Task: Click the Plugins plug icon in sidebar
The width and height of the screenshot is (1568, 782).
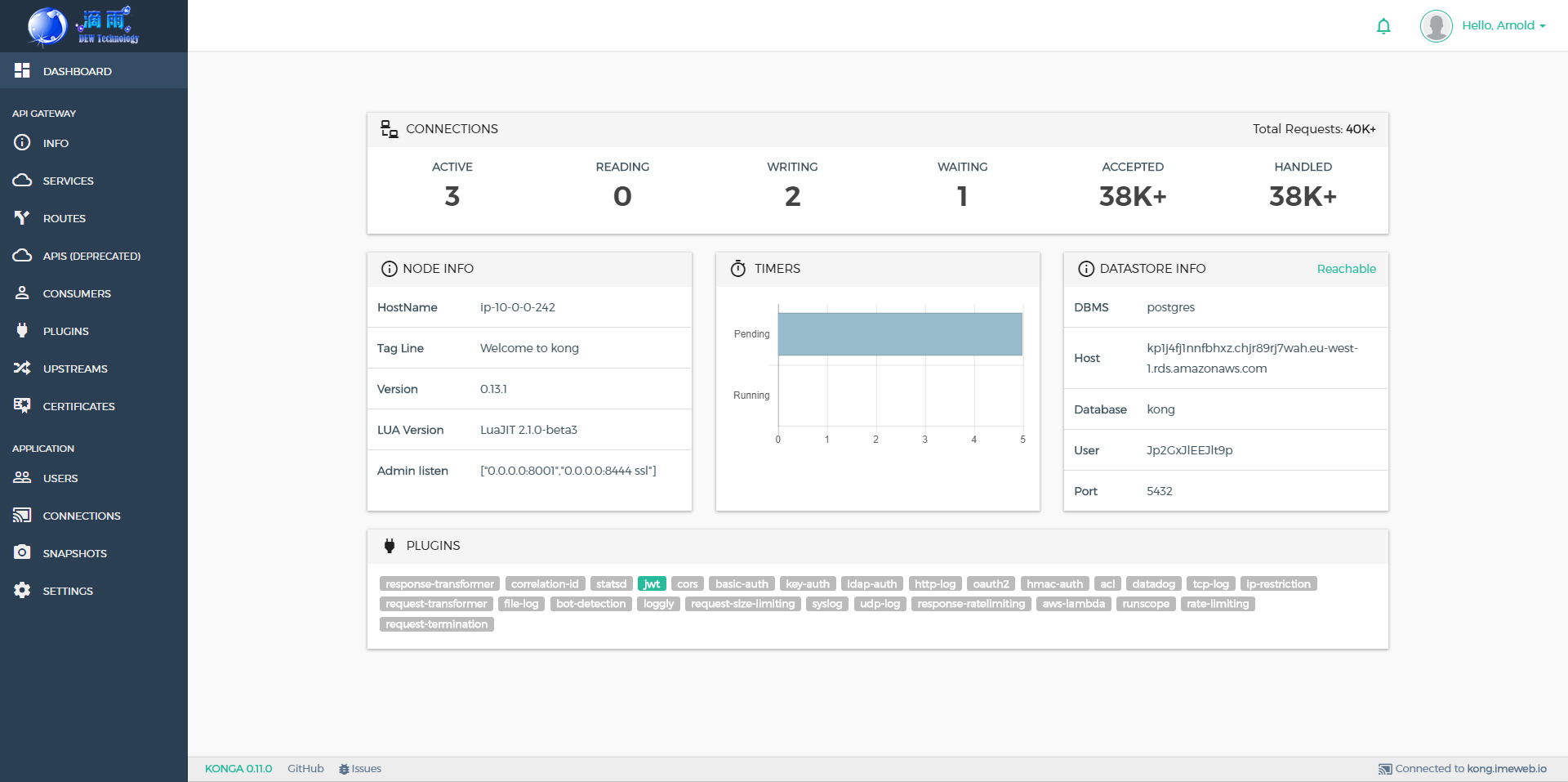Action: point(22,330)
